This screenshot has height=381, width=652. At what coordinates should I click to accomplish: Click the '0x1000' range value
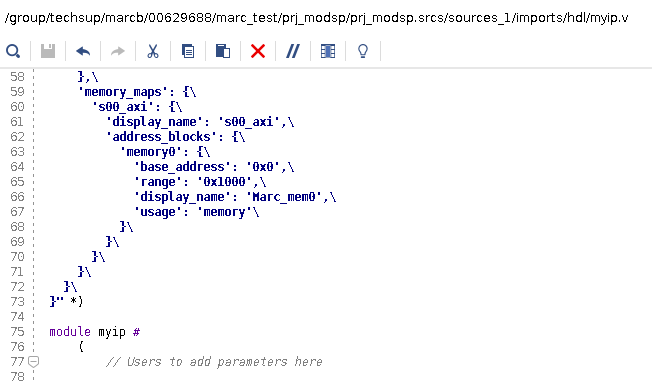click(225, 182)
